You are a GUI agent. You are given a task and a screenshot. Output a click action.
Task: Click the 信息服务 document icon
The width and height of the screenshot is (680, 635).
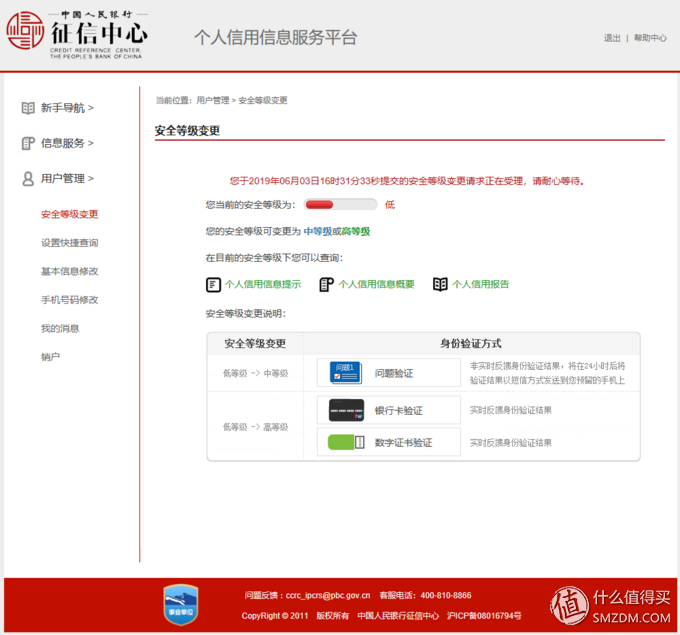click(28, 144)
